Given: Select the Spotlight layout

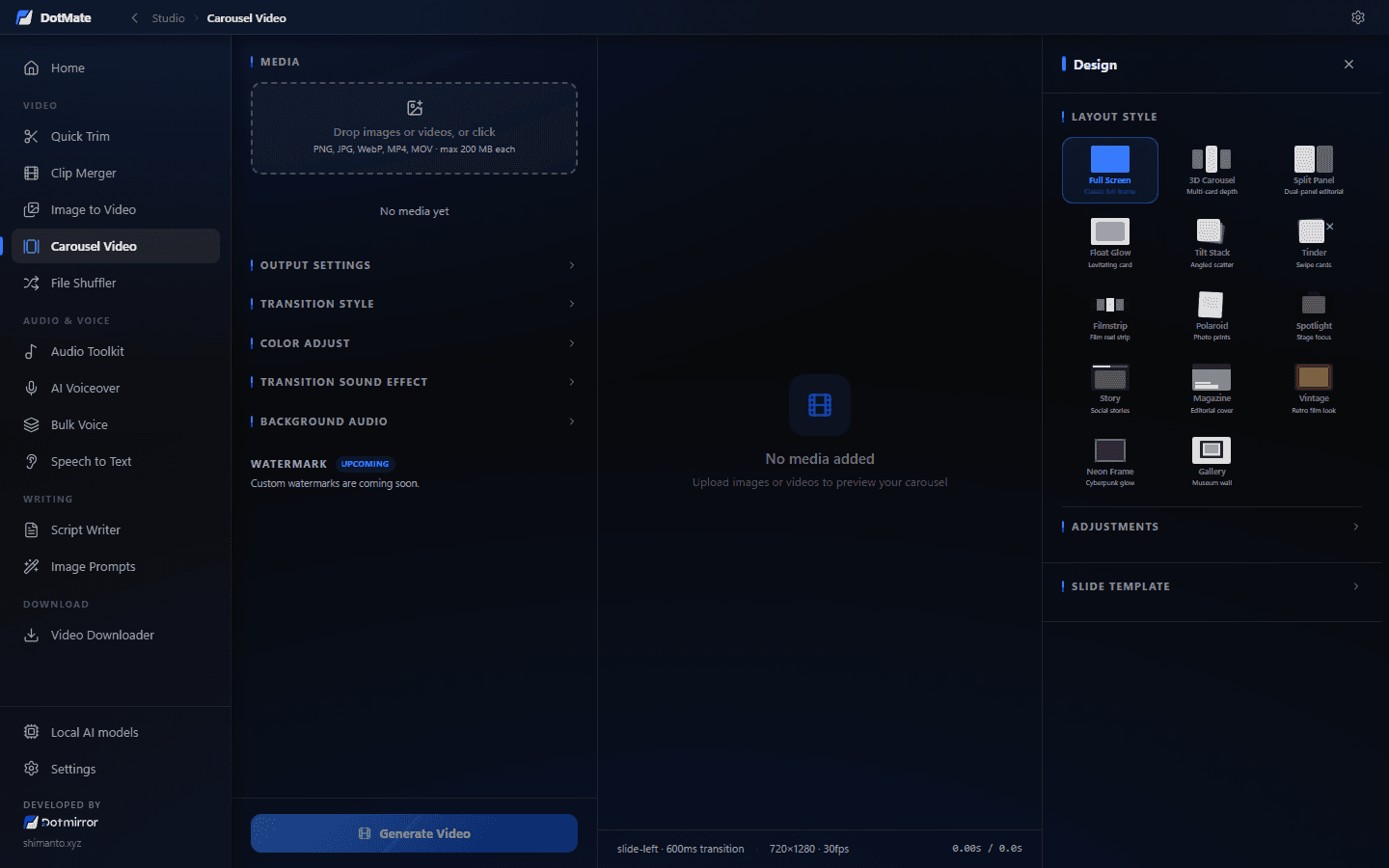Looking at the screenshot, I should coord(1314,316).
